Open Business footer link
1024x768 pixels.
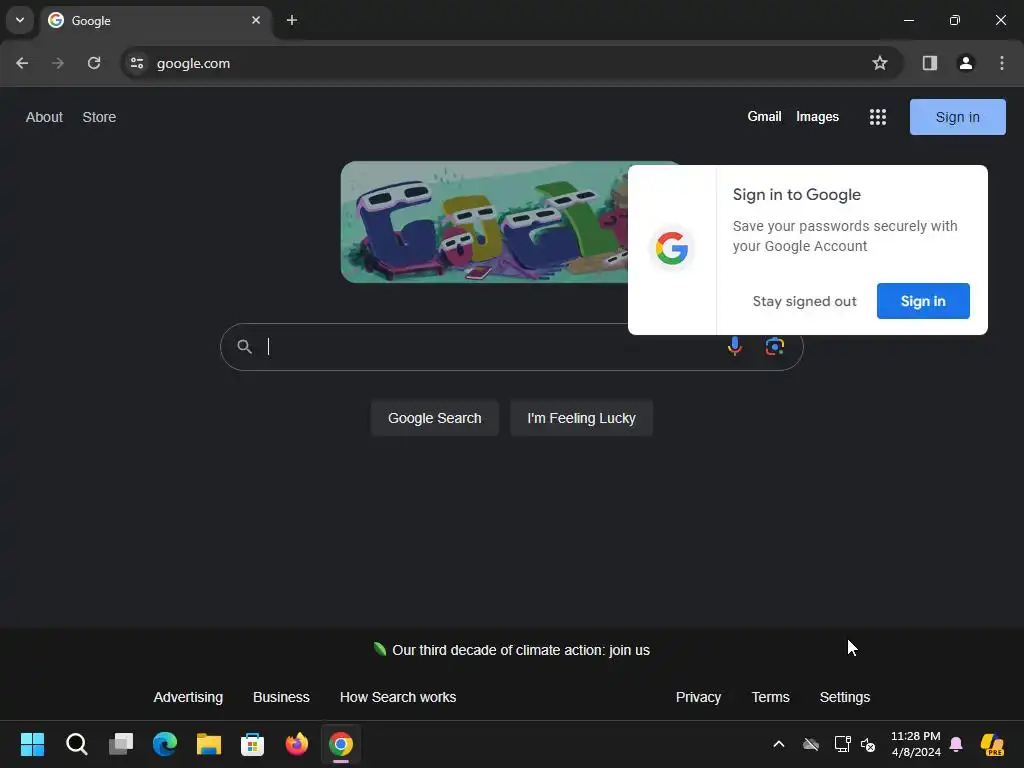point(281,697)
